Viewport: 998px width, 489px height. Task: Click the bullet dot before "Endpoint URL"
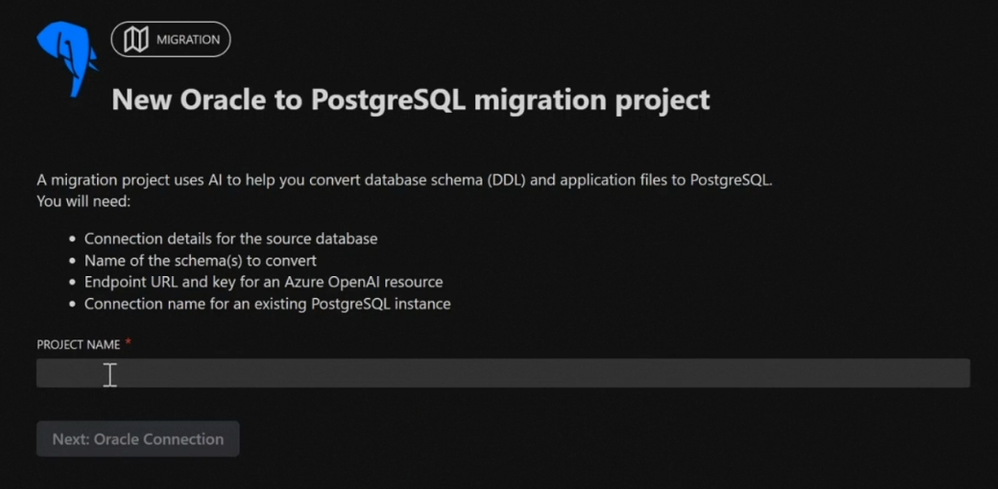tap(73, 283)
